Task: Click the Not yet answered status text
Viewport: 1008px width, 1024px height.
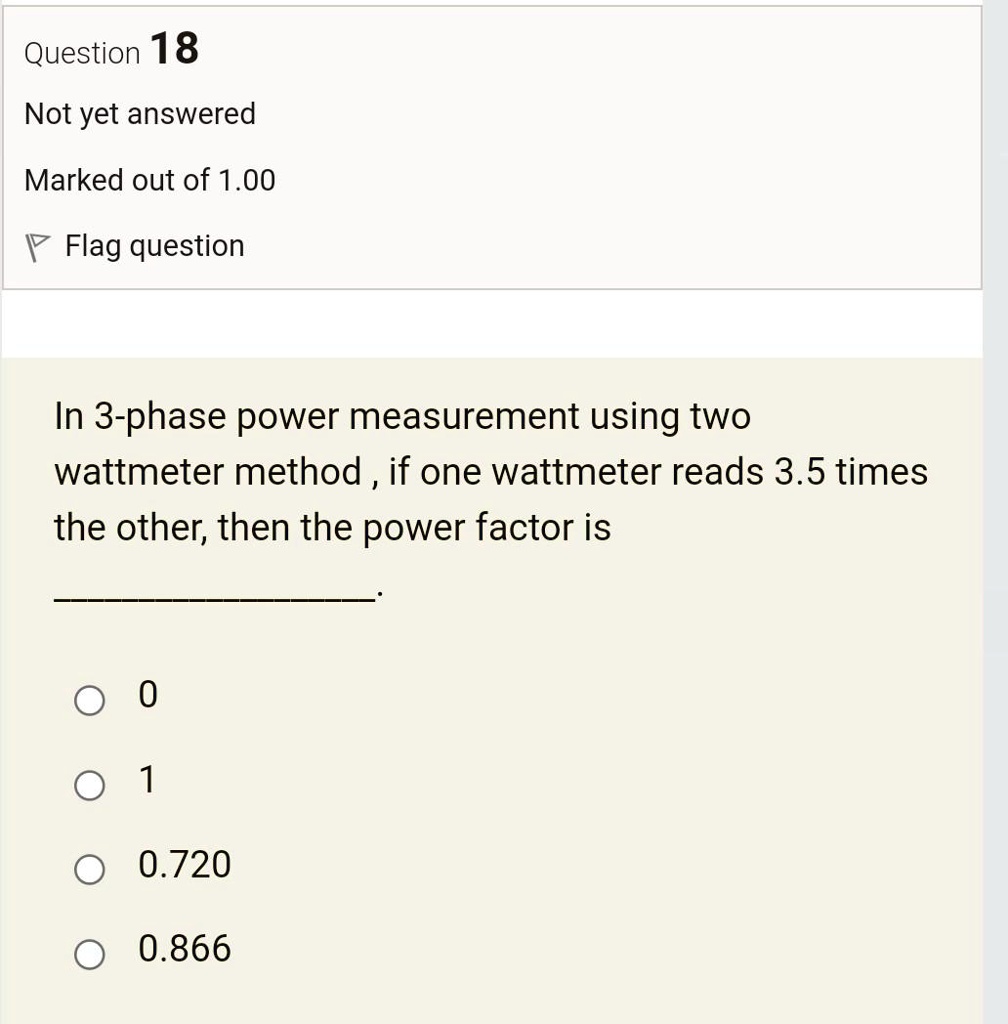Action: [x=140, y=114]
